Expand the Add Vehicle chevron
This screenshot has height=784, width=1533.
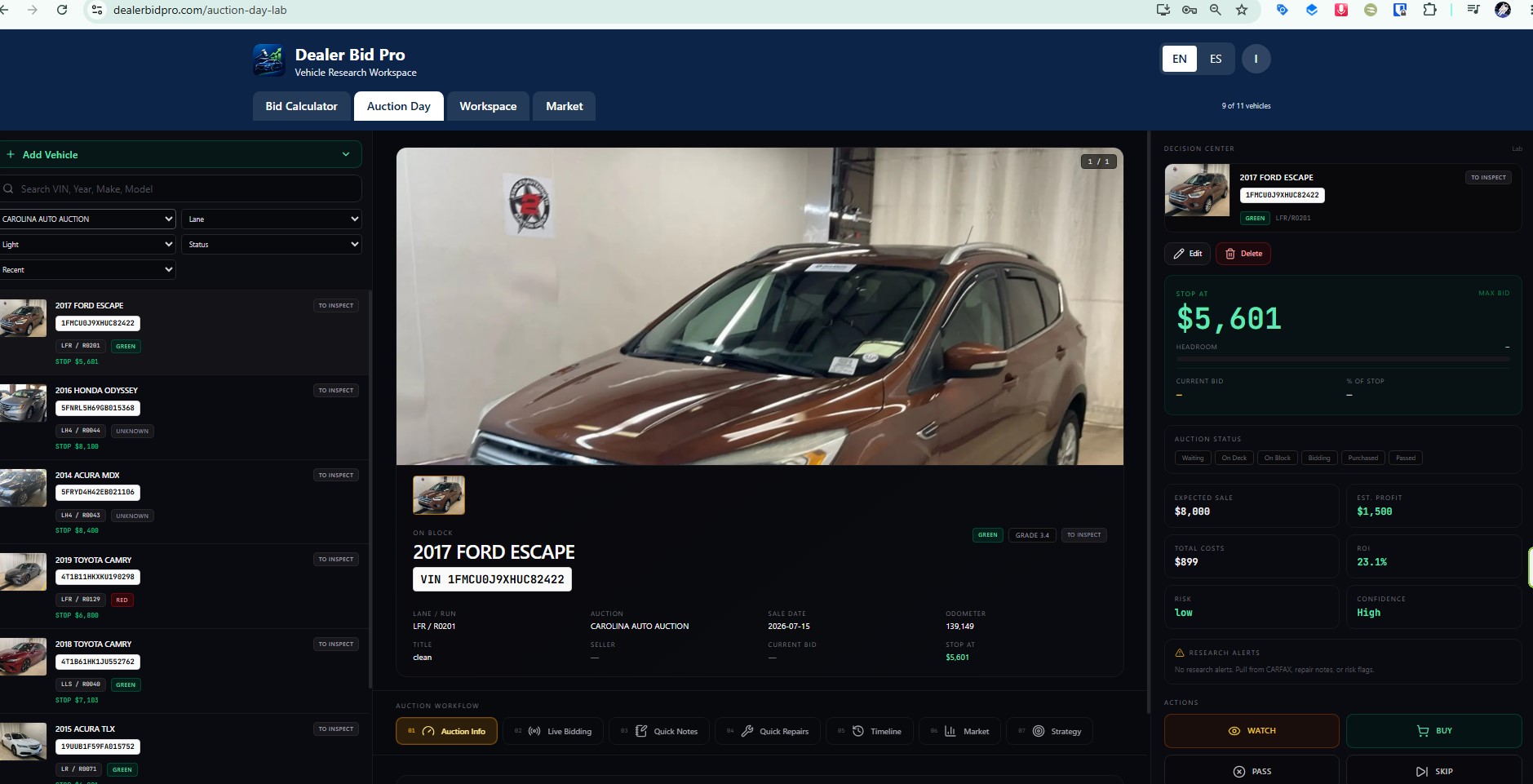(346, 154)
